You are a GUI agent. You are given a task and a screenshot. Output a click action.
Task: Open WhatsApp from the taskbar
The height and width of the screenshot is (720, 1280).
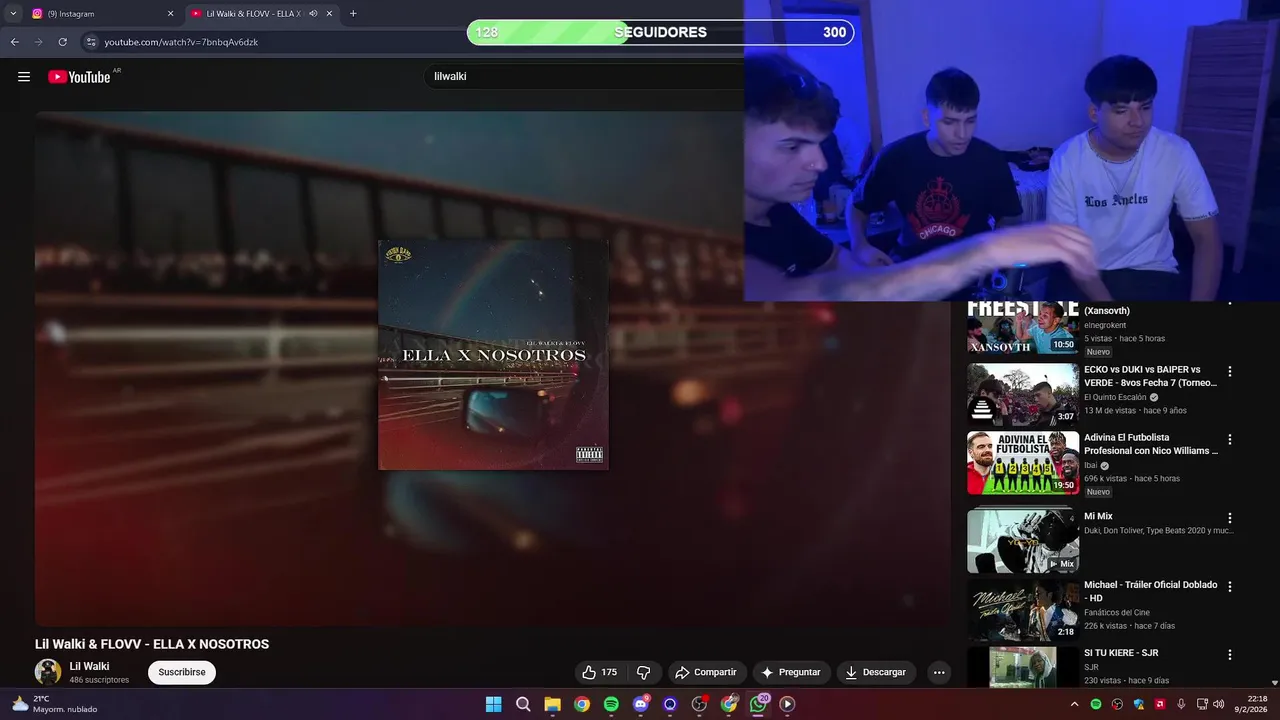759,704
